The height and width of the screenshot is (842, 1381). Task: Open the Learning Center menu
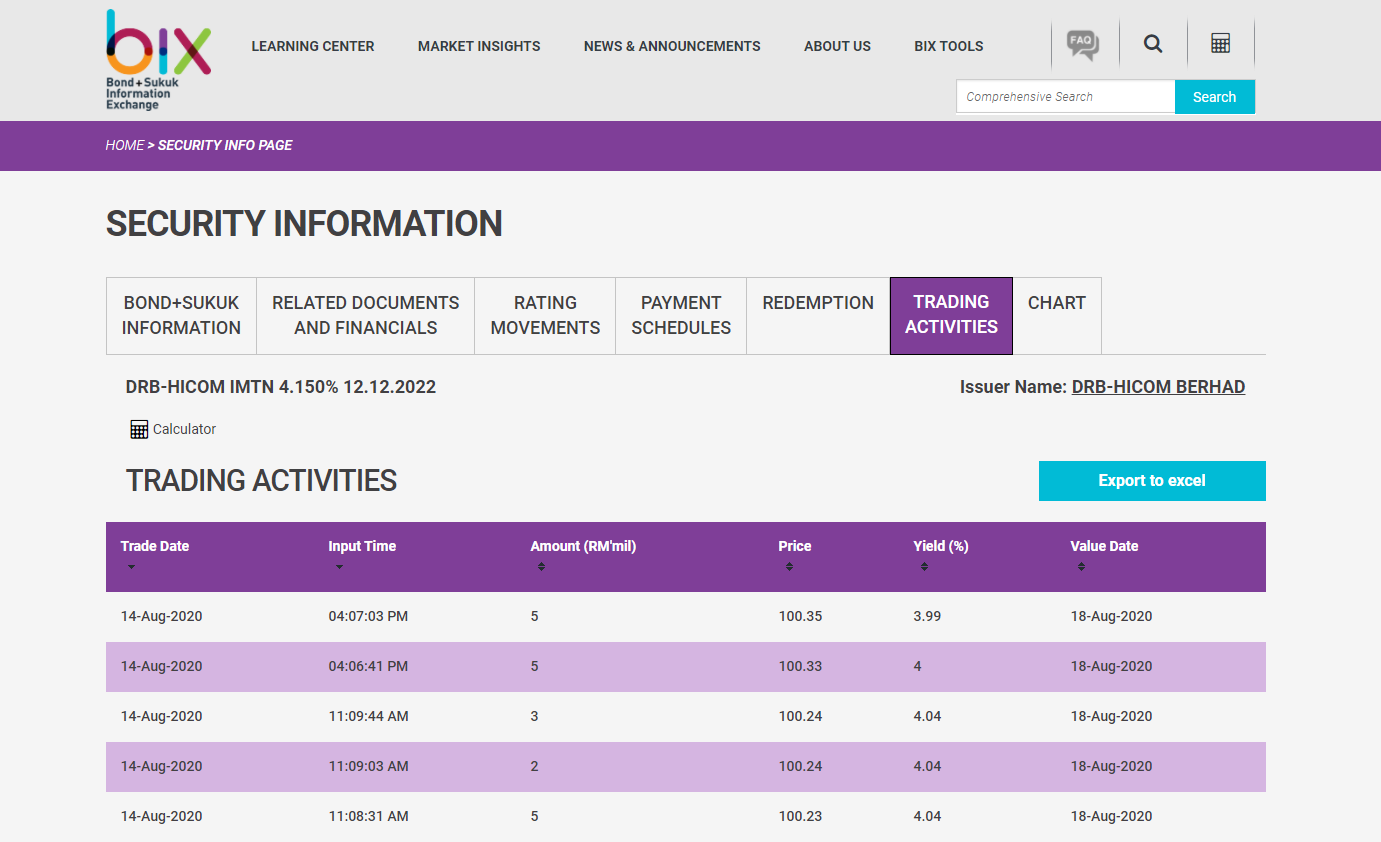[313, 46]
